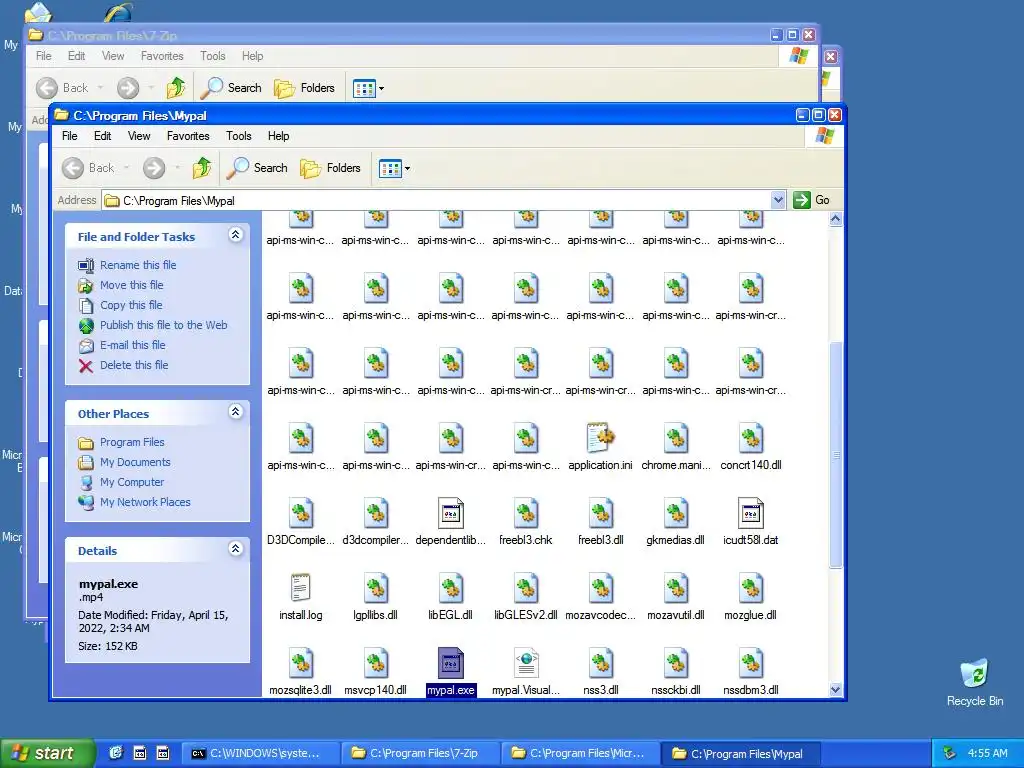Collapse the File and Folder Tasks panel
The image size is (1024, 768).
pyautogui.click(x=236, y=234)
